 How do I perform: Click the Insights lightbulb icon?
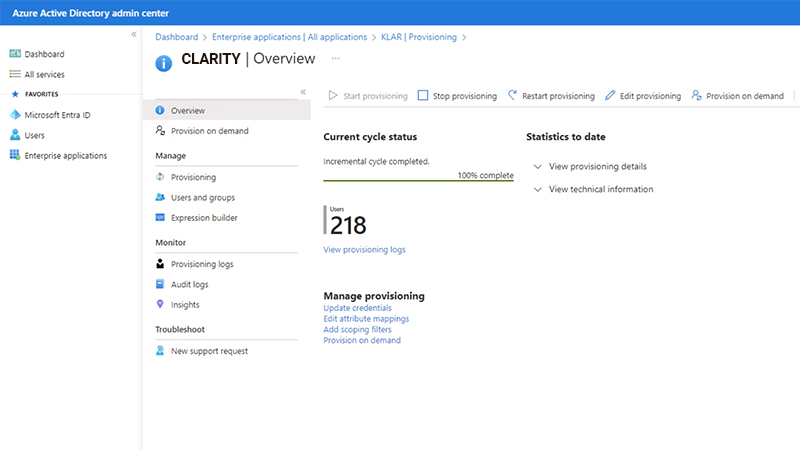[x=160, y=304]
